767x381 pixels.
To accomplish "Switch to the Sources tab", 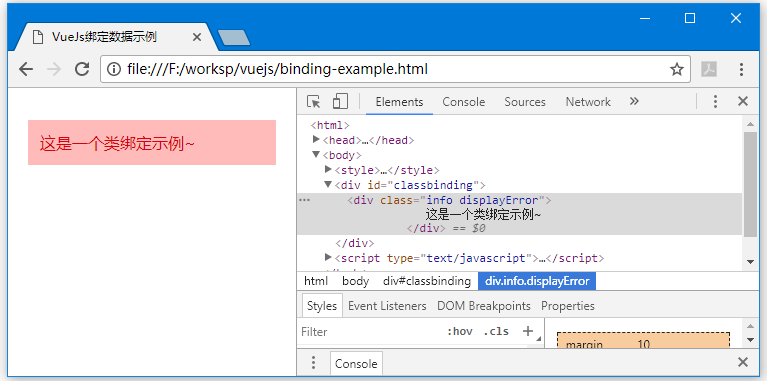I will coord(525,102).
